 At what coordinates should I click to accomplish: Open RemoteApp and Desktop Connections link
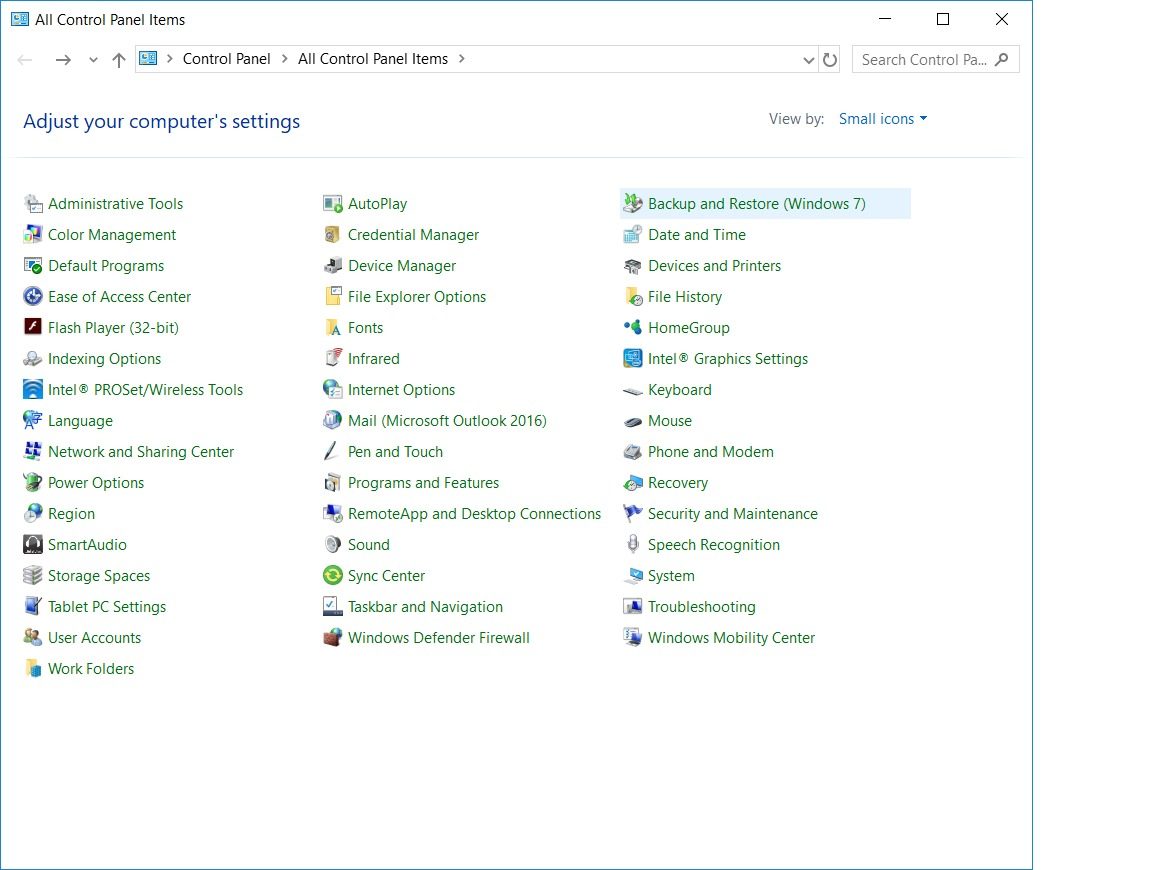(x=474, y=514)
